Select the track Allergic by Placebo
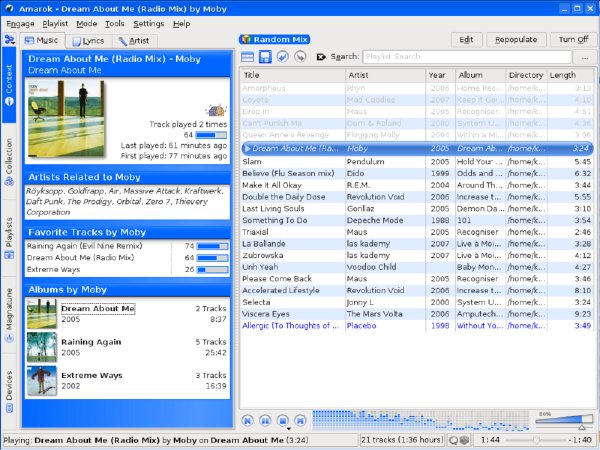The width and height of the screenshot is (600, 450). coord(417,326)
